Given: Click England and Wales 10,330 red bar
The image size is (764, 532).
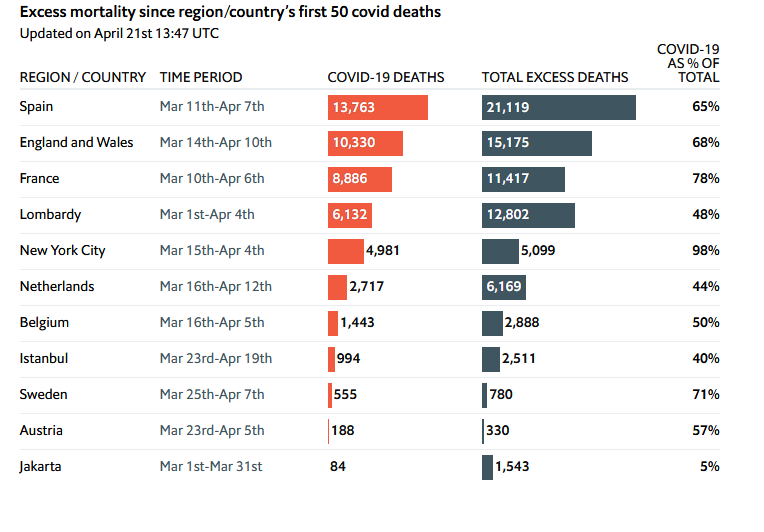Looking at the screenshot, I should 365,143.
